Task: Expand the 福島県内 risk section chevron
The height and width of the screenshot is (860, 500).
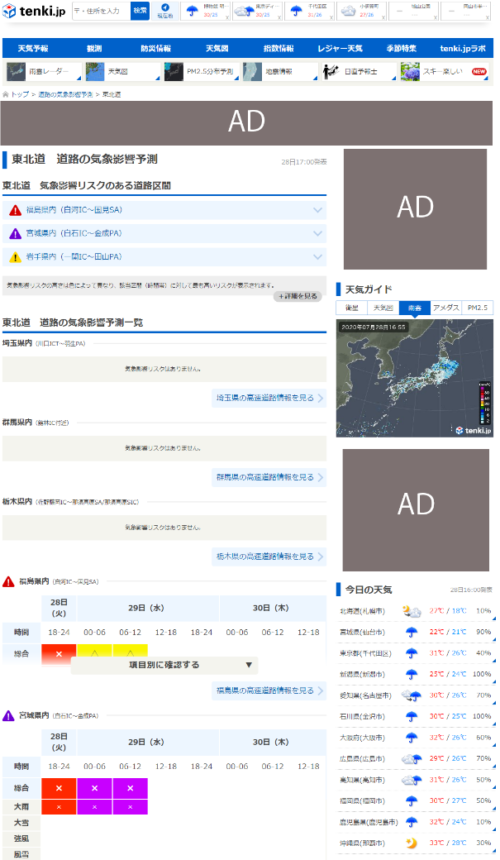Action: tap(317, 210)
